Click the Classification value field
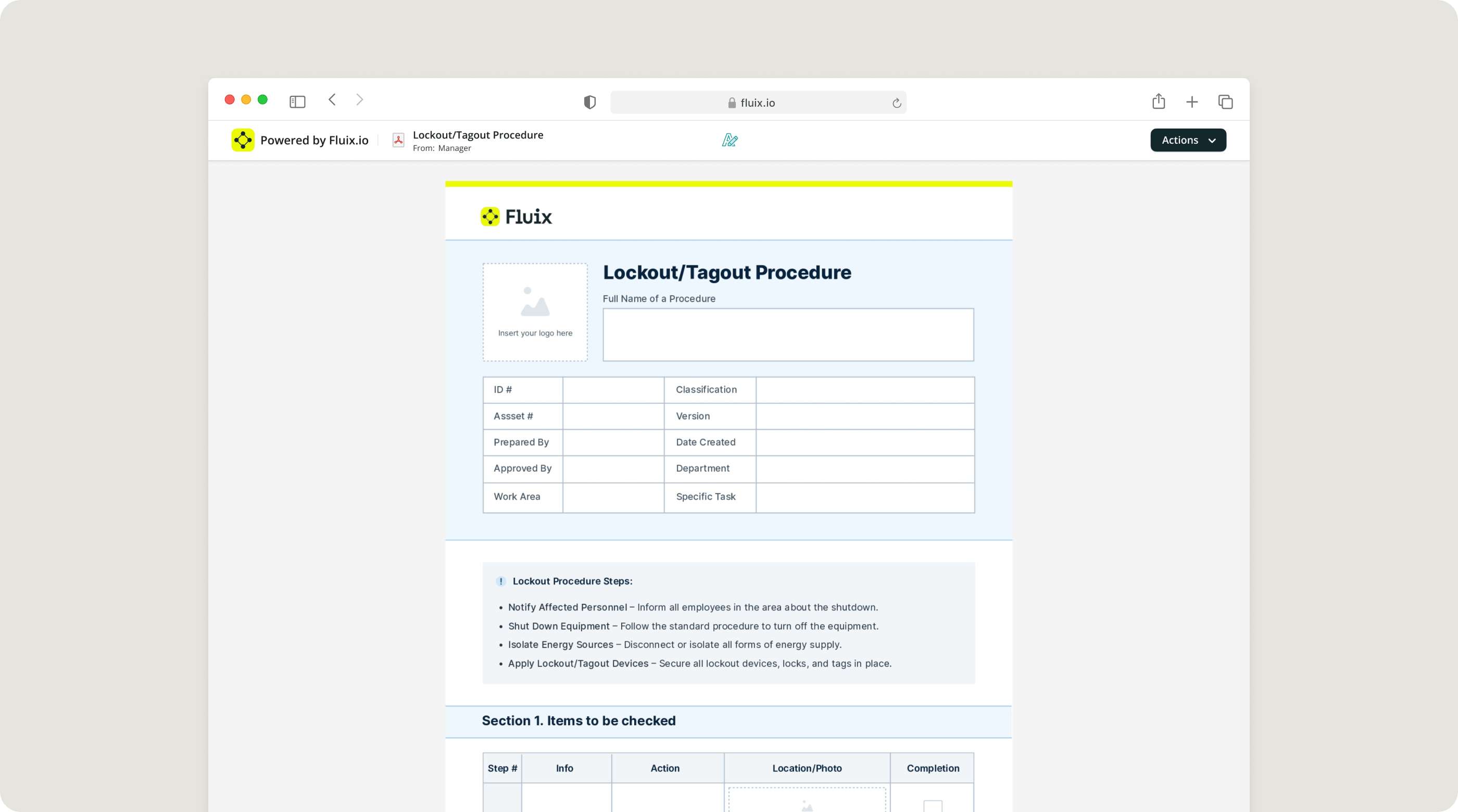 [864, 390]
